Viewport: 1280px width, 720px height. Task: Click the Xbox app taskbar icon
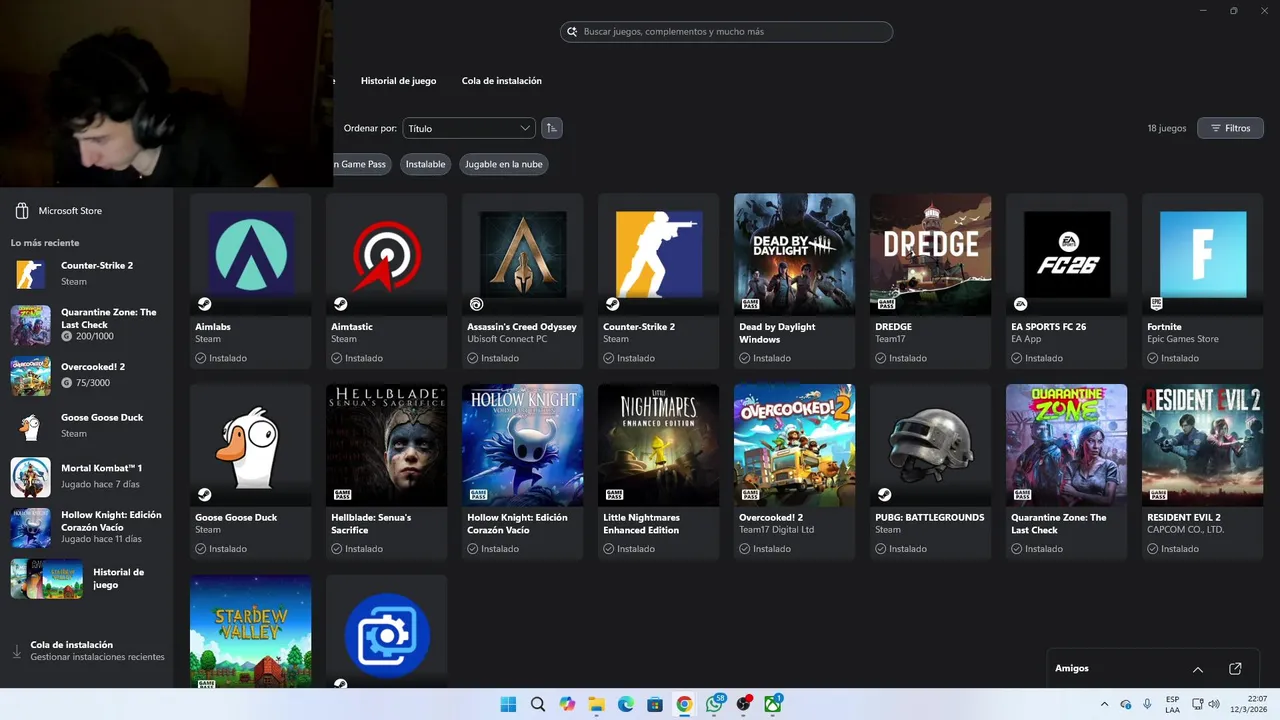tap(772, 704)
